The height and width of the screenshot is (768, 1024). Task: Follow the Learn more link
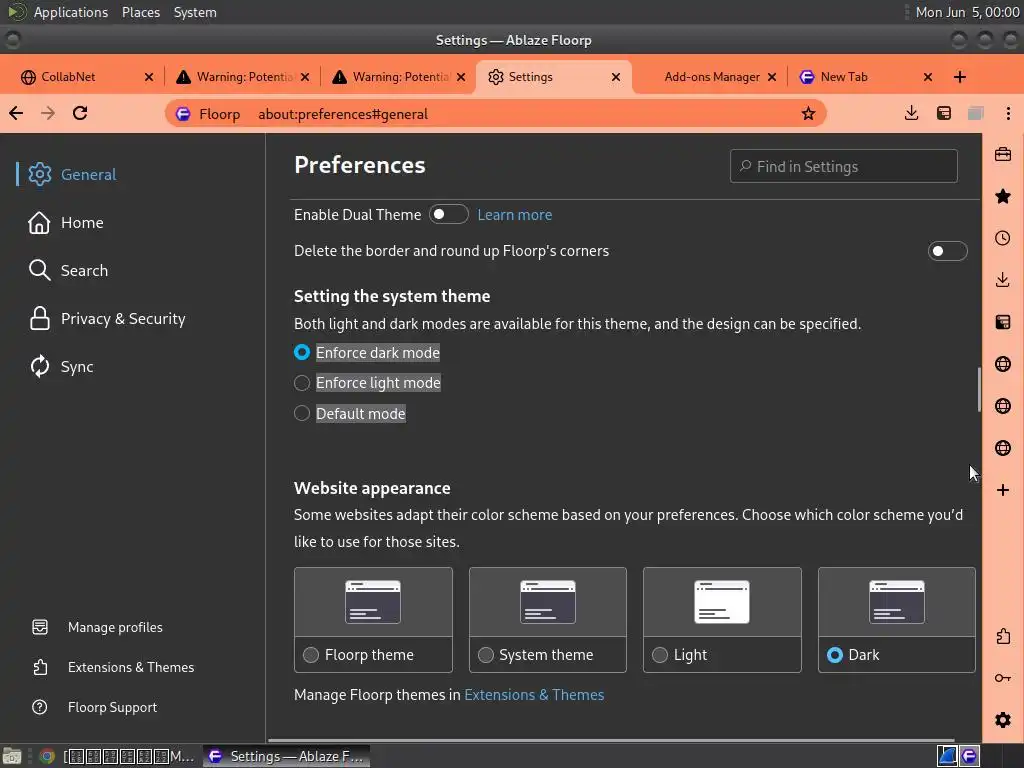click(515, 215)
